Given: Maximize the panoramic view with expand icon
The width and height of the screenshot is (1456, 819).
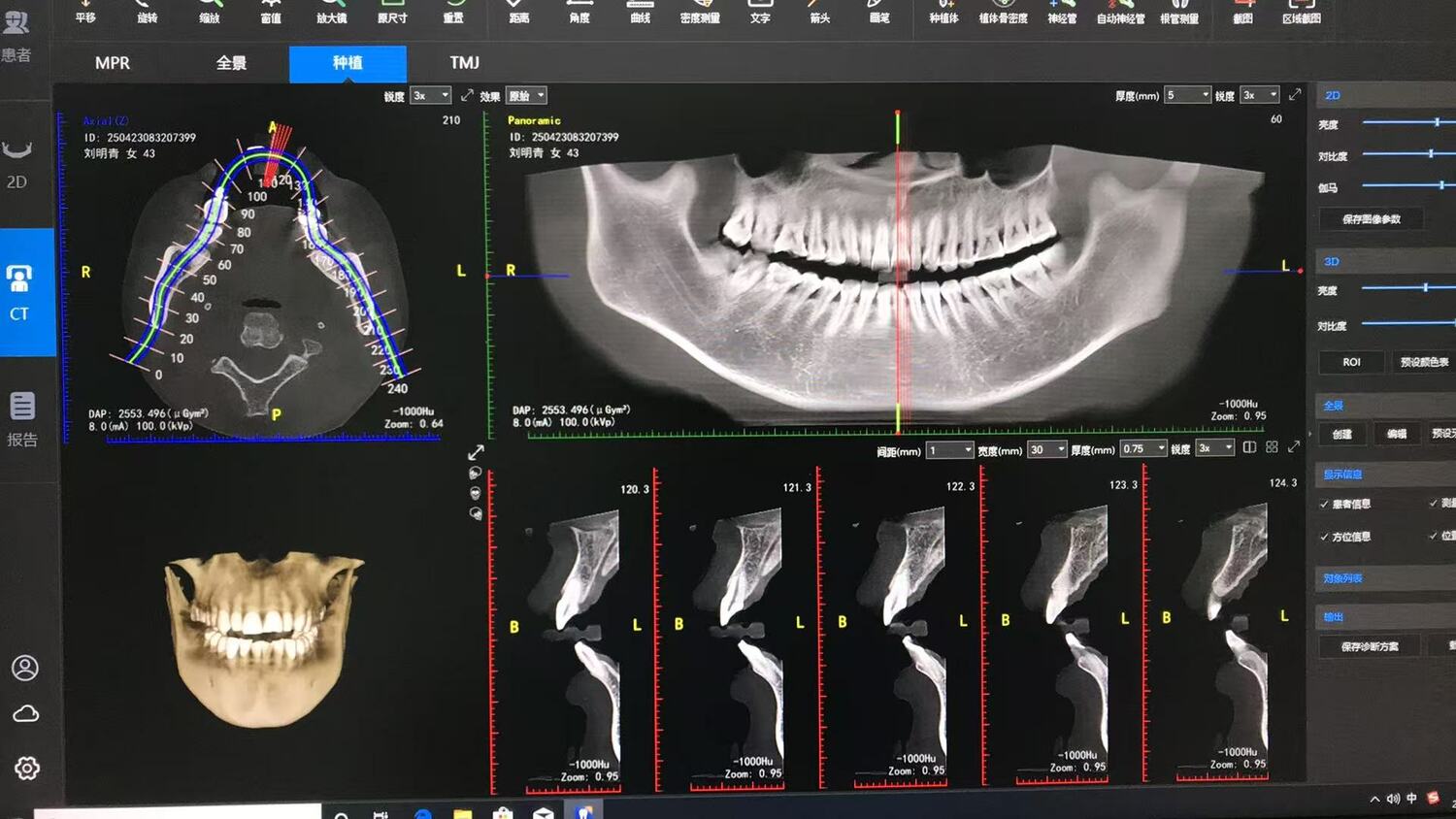Looking at the screenshot, I should [1294, 95].
